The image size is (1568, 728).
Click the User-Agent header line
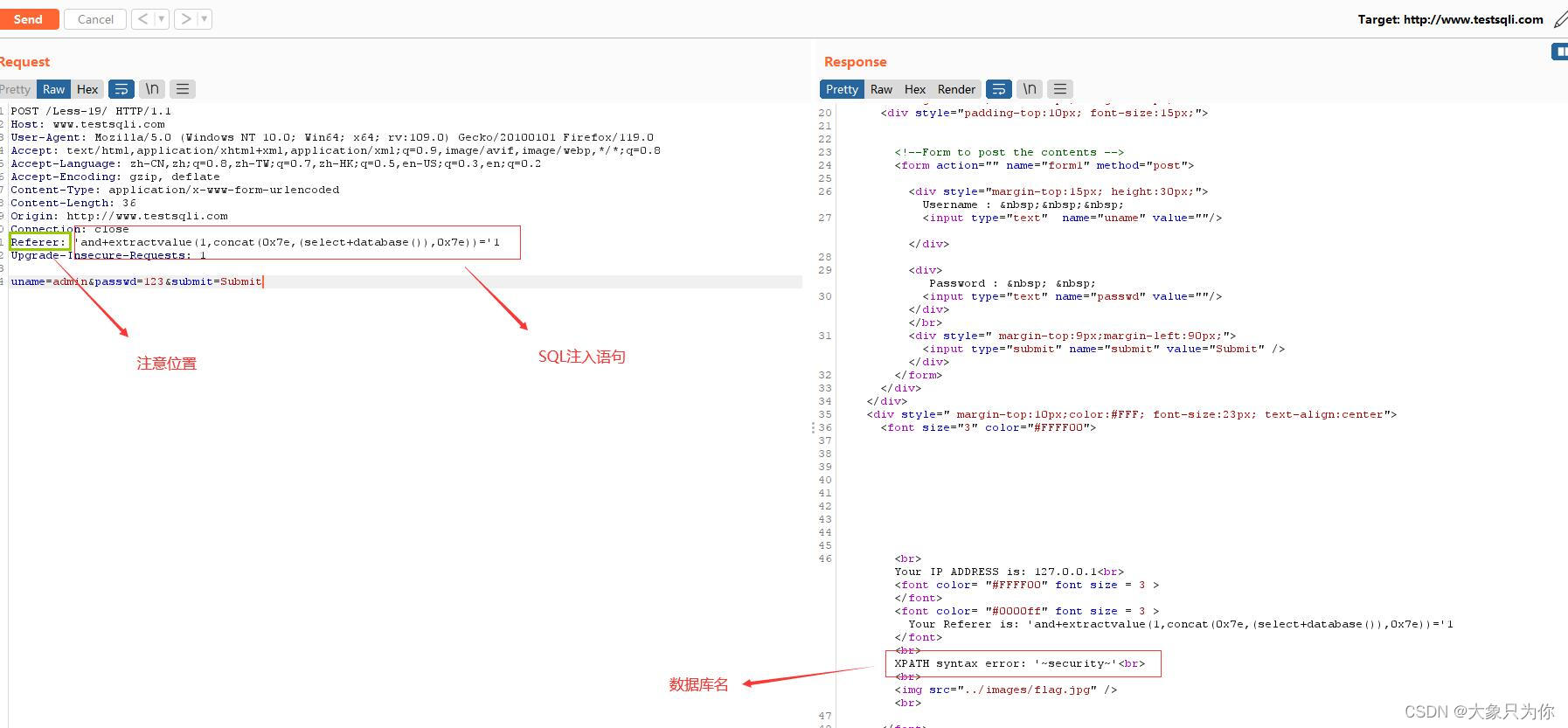click(x=332, y=137)
